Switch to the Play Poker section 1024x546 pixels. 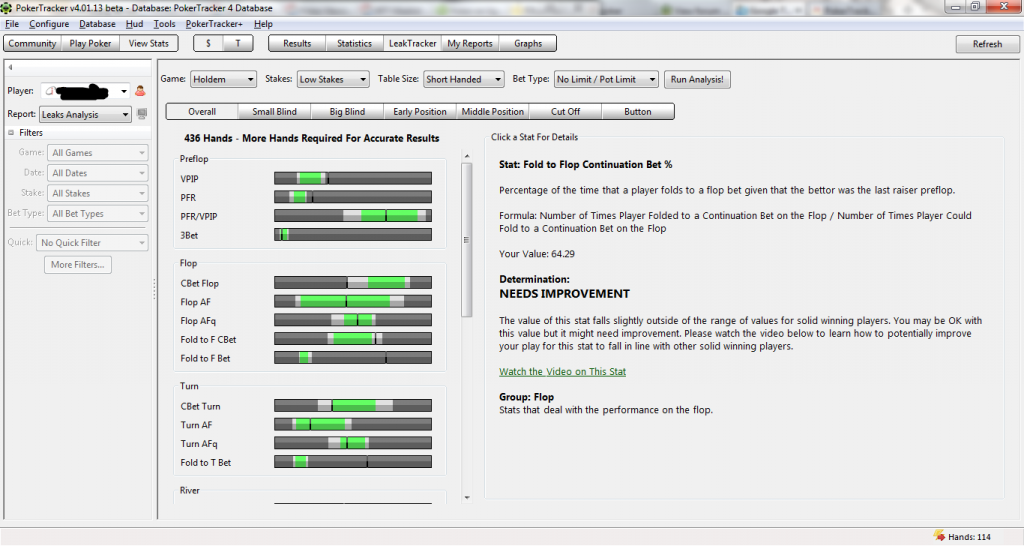(90, 43)
